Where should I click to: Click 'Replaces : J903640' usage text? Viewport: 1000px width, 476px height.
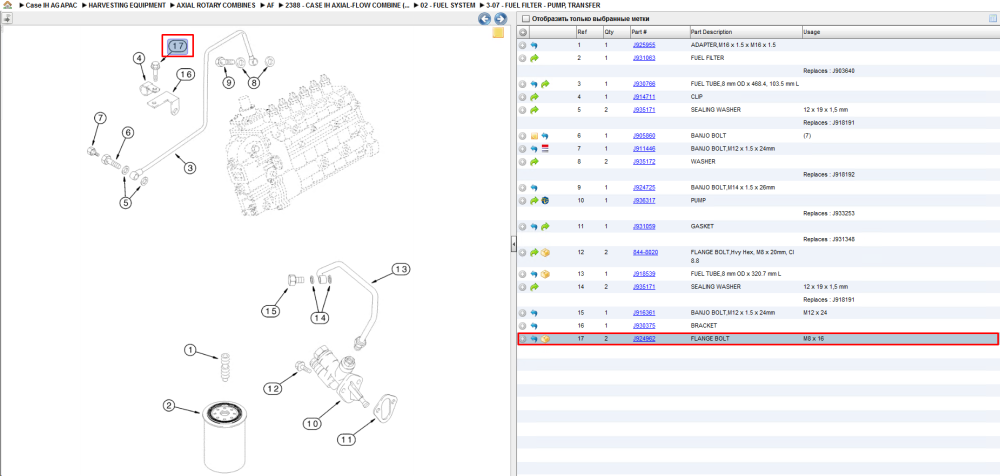[828, 71]
